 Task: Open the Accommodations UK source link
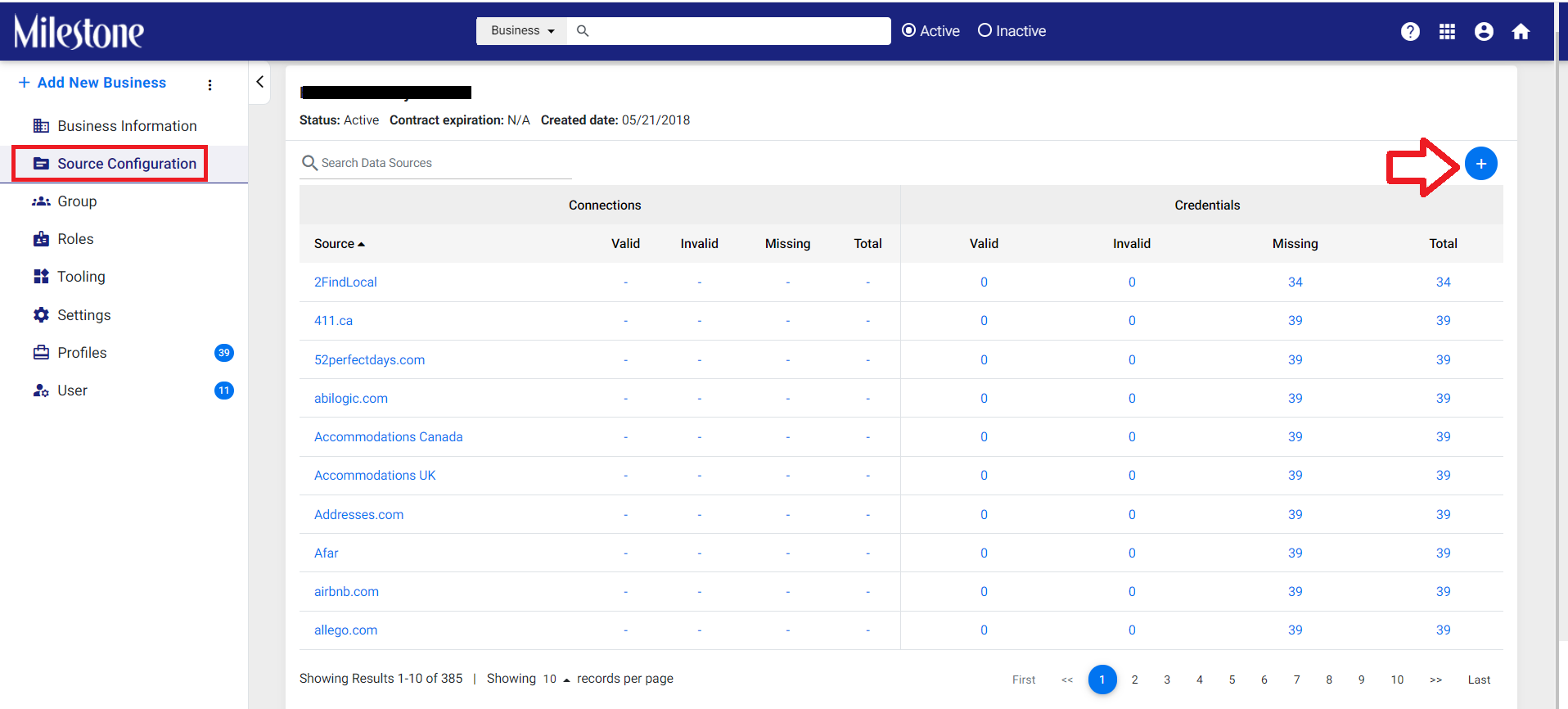[x=375, y=476]
